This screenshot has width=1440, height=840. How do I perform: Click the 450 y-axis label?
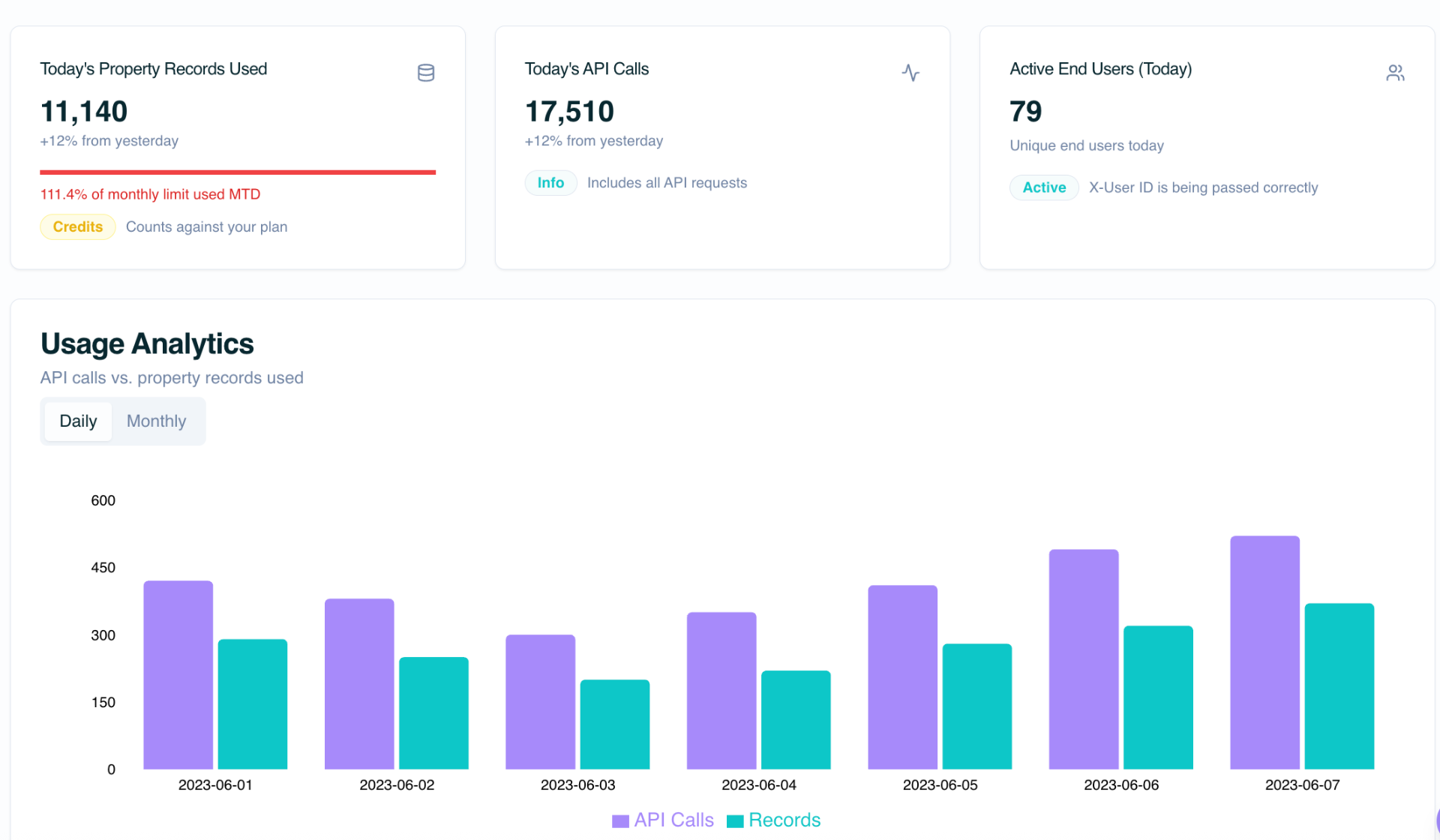(103, 568)
